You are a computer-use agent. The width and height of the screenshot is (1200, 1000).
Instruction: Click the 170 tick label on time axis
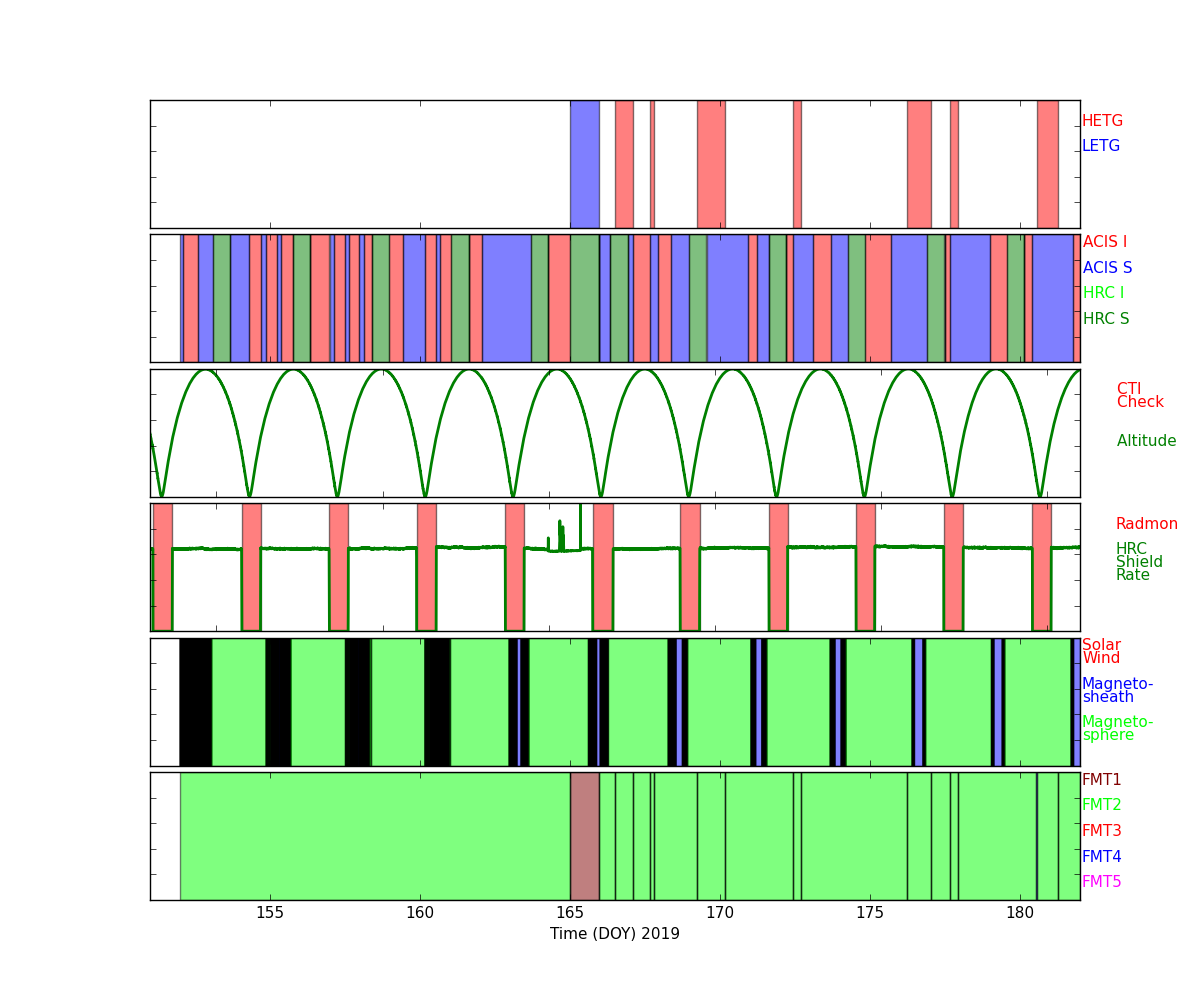(720, 913)
